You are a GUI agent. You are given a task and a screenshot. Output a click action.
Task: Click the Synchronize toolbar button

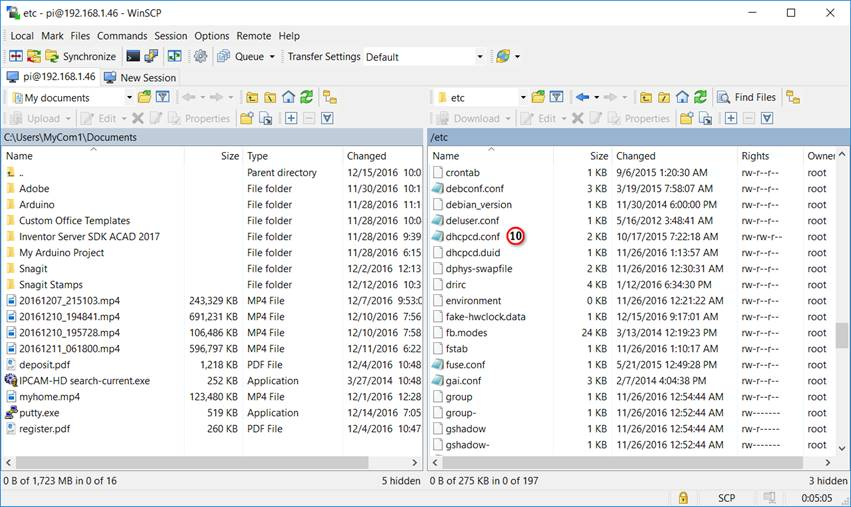(x=81, y=56)
